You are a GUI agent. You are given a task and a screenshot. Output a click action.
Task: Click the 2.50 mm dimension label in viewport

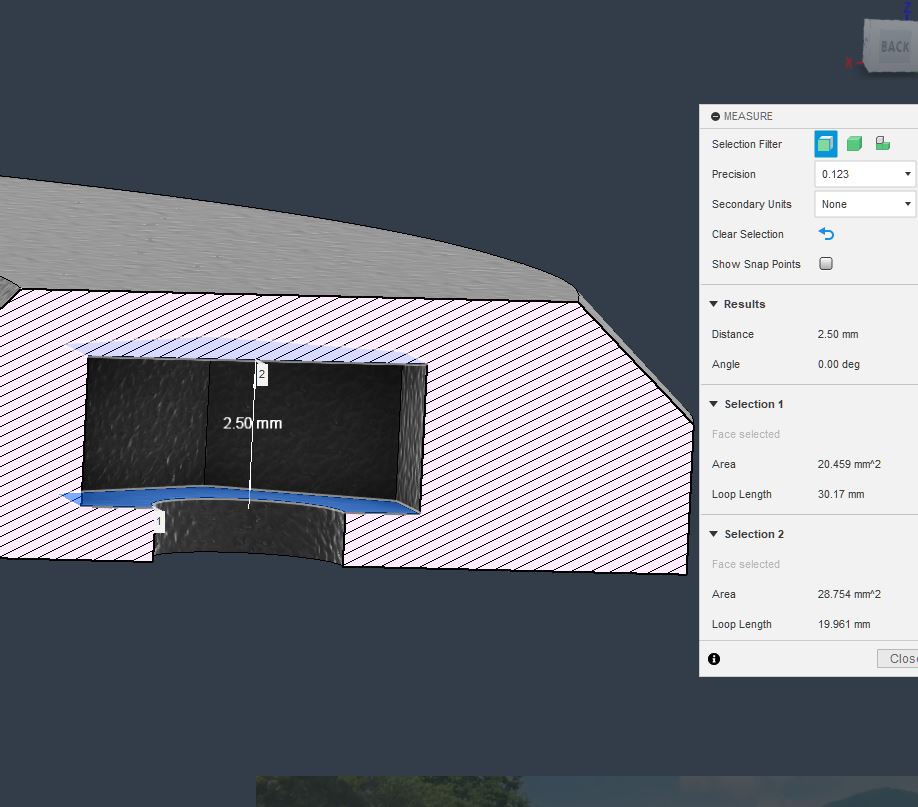(x=252, y=423)
